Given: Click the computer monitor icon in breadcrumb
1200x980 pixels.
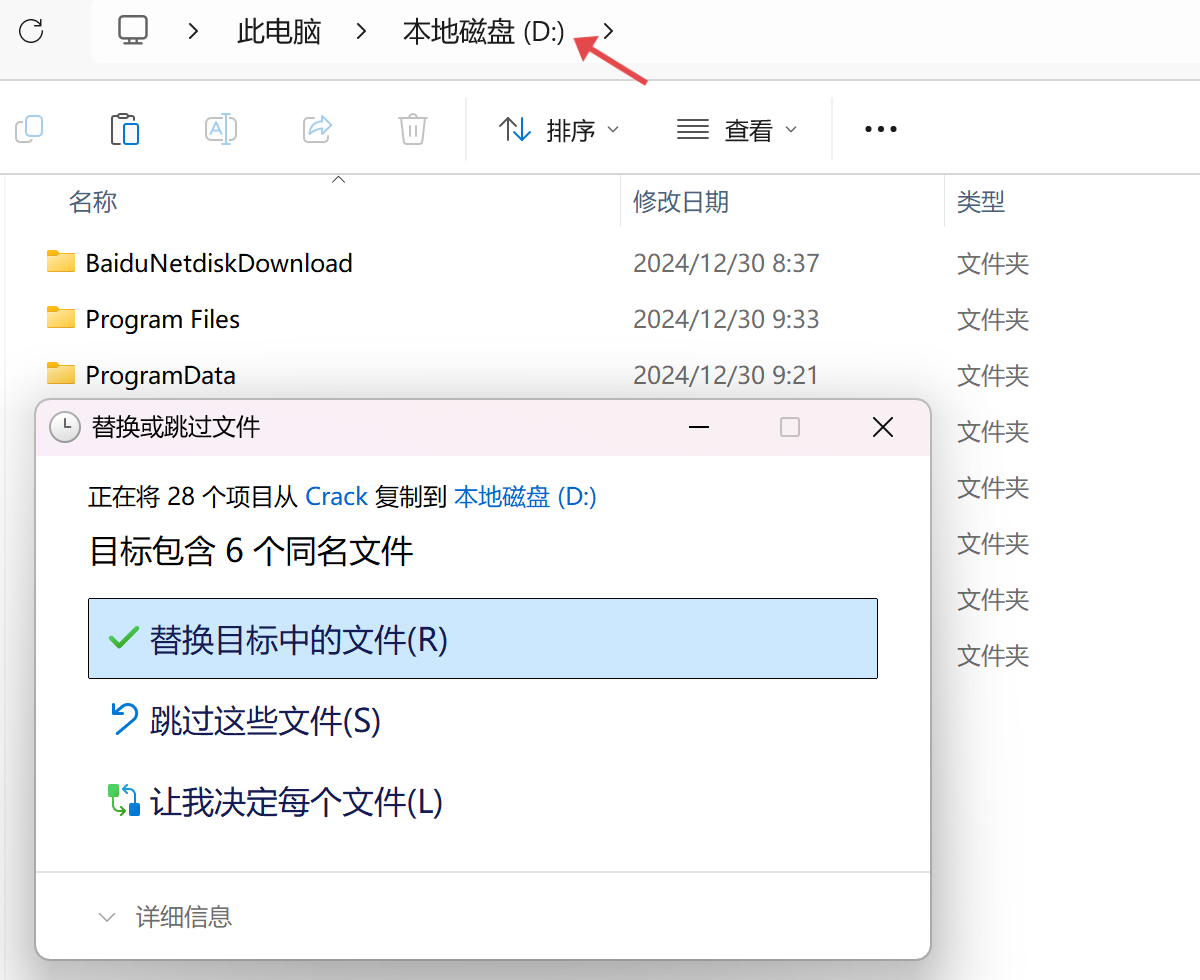Looking at the screenshot, I should point(132,31).
